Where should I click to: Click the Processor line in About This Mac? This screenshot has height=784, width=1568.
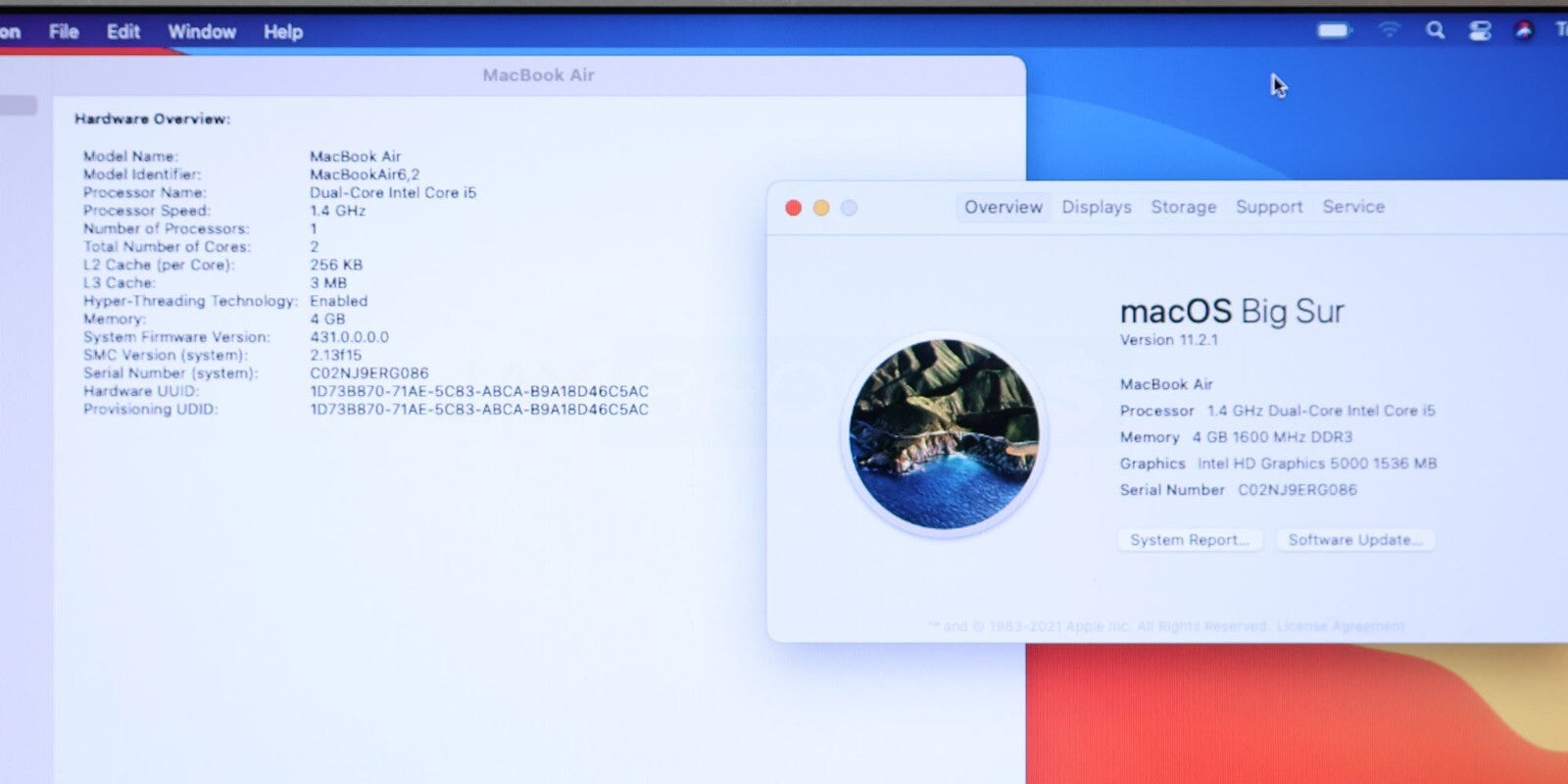tap(1277, 411)
